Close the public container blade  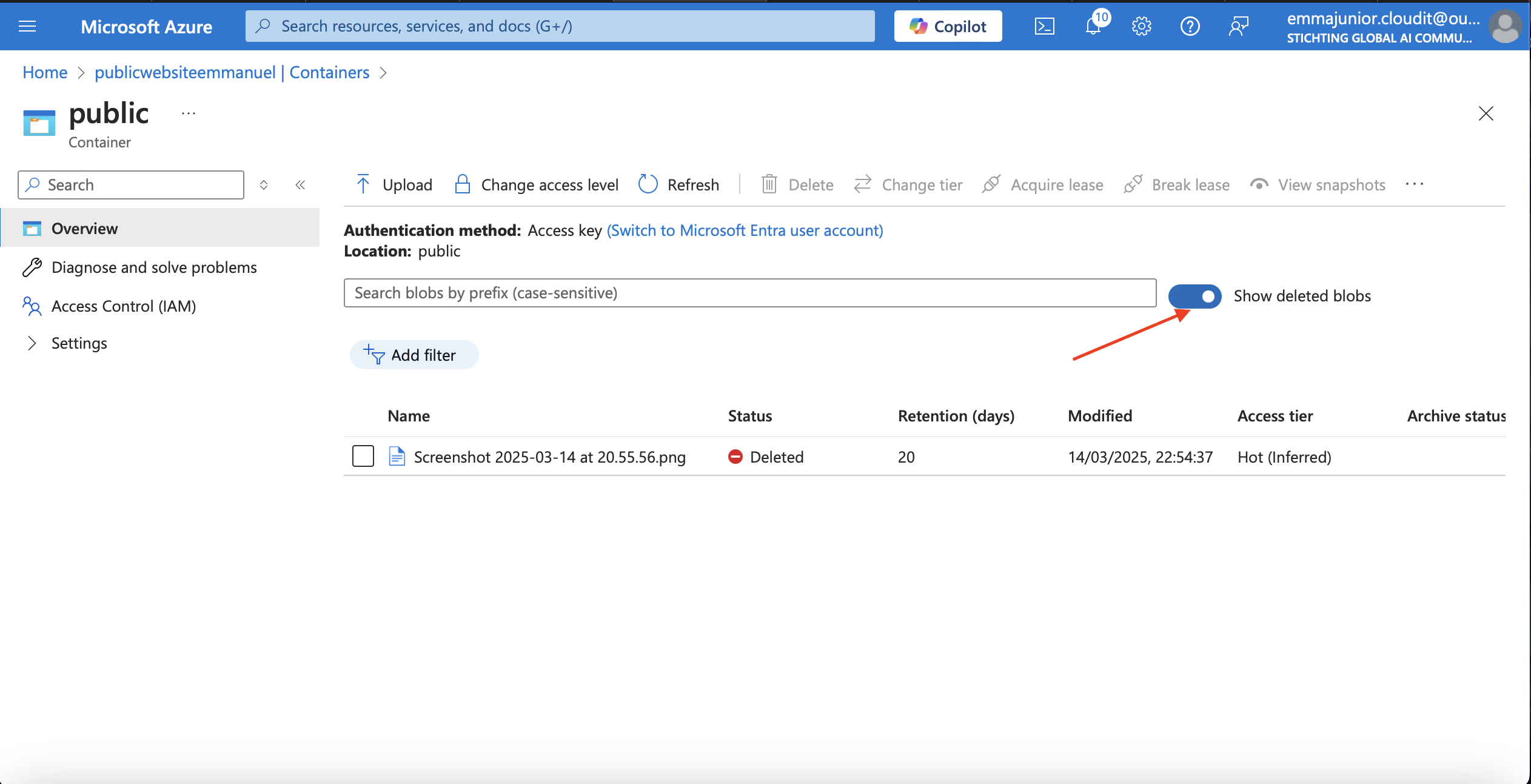(1486, 113)
